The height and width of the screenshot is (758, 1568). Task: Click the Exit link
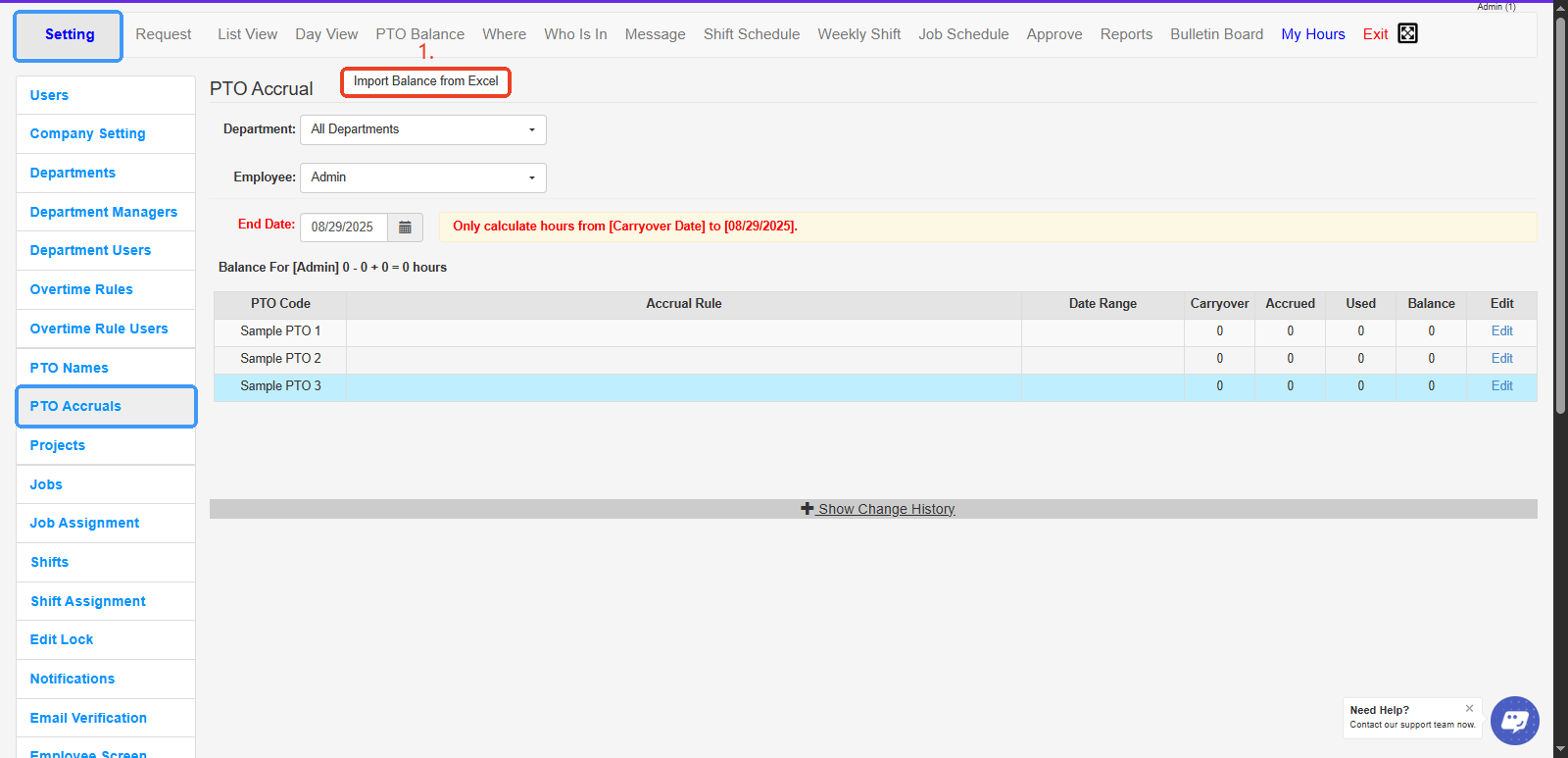[1375, 34]
